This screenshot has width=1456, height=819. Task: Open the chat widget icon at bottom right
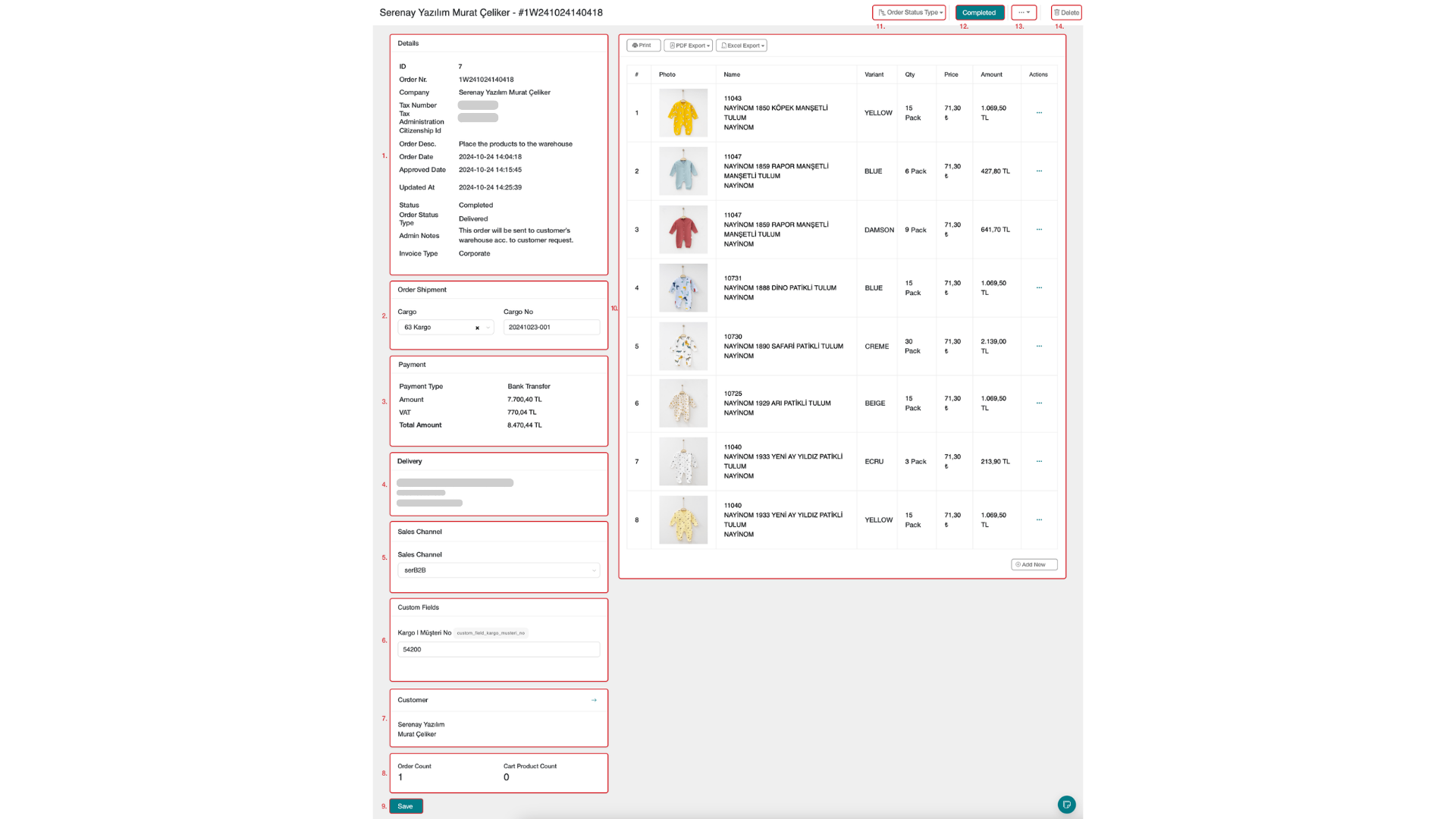pyautogui.click(x=1066, y=805)
